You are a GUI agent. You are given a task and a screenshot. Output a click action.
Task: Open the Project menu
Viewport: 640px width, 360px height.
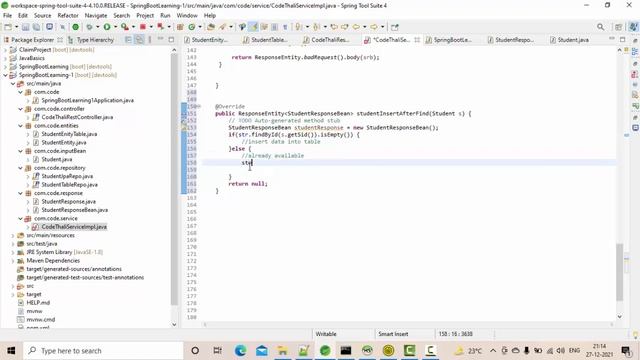click(145, 16)
